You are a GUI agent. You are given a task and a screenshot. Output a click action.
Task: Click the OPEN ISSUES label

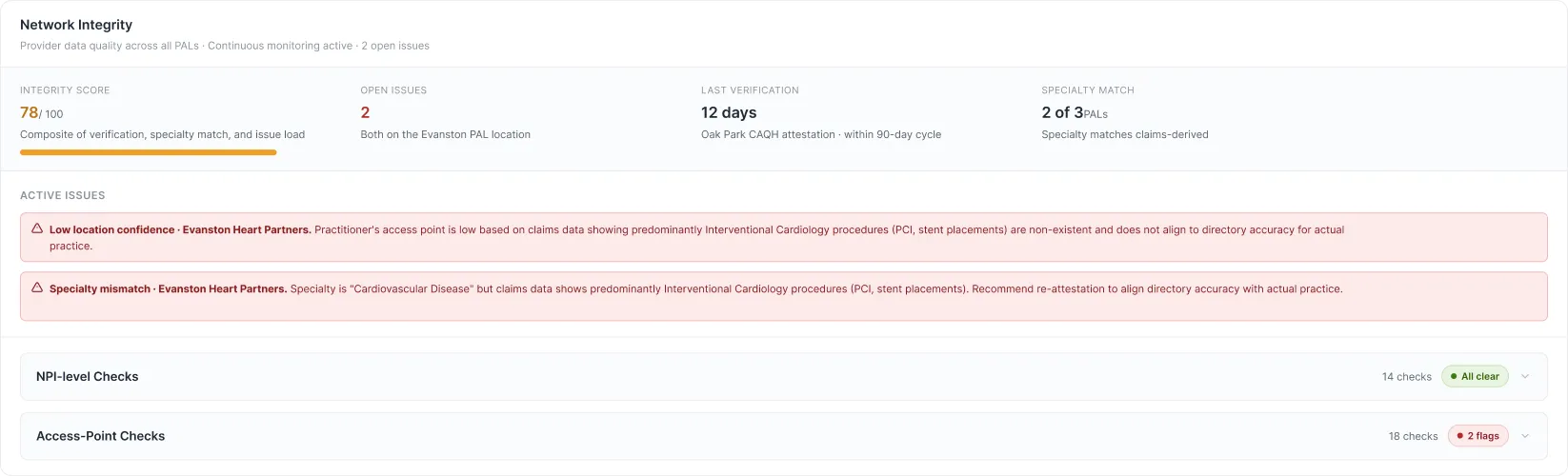(x=393, y=90)
